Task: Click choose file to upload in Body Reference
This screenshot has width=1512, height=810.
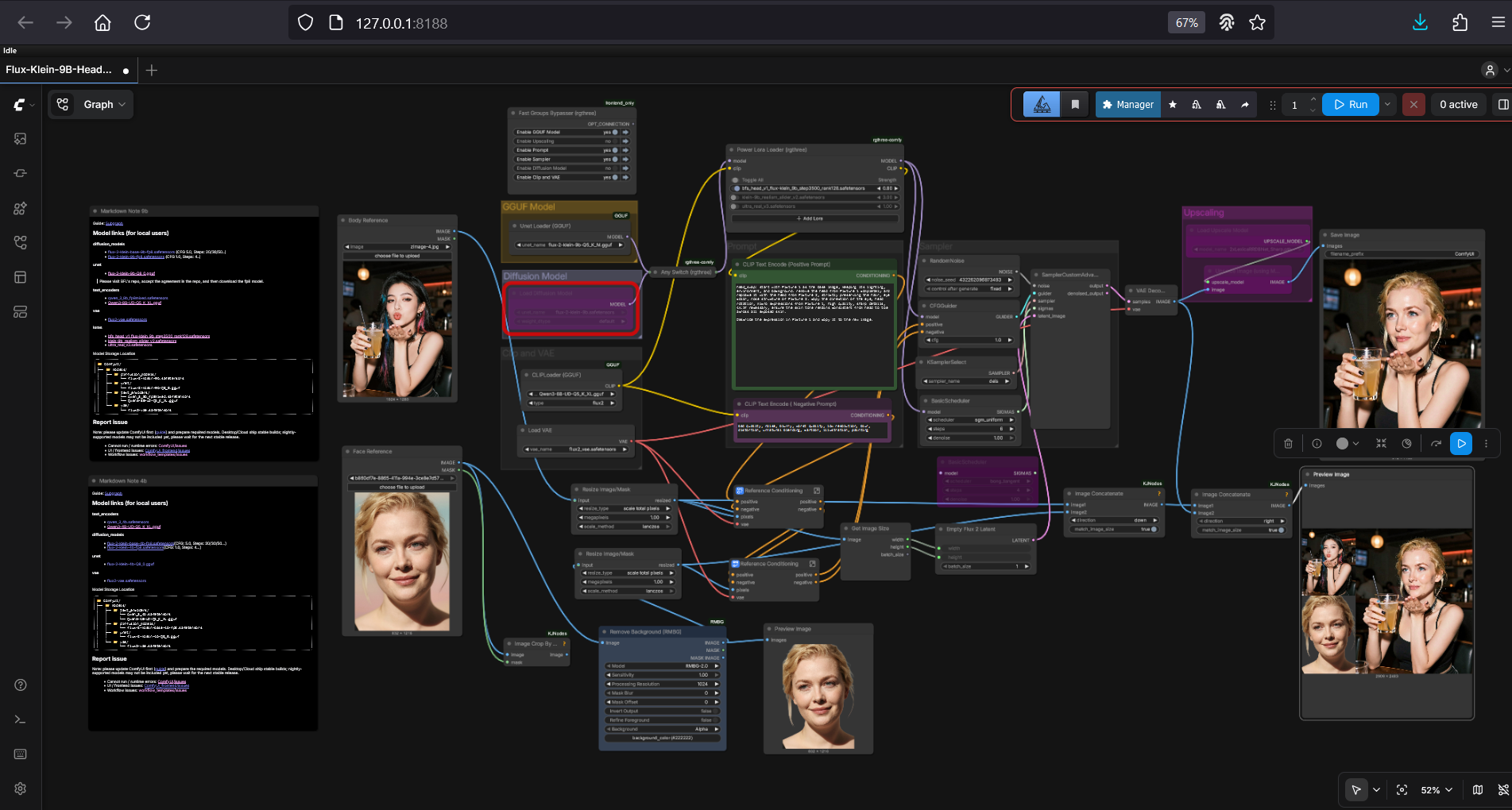Action: 397,256
